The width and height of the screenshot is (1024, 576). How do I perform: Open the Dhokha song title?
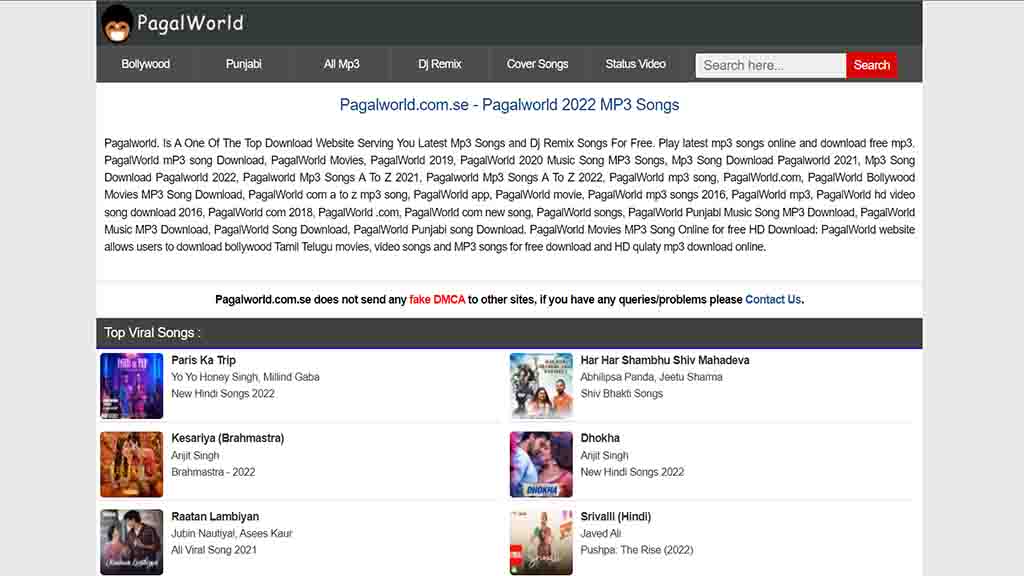pyautogui.click(x=600, y=438)
